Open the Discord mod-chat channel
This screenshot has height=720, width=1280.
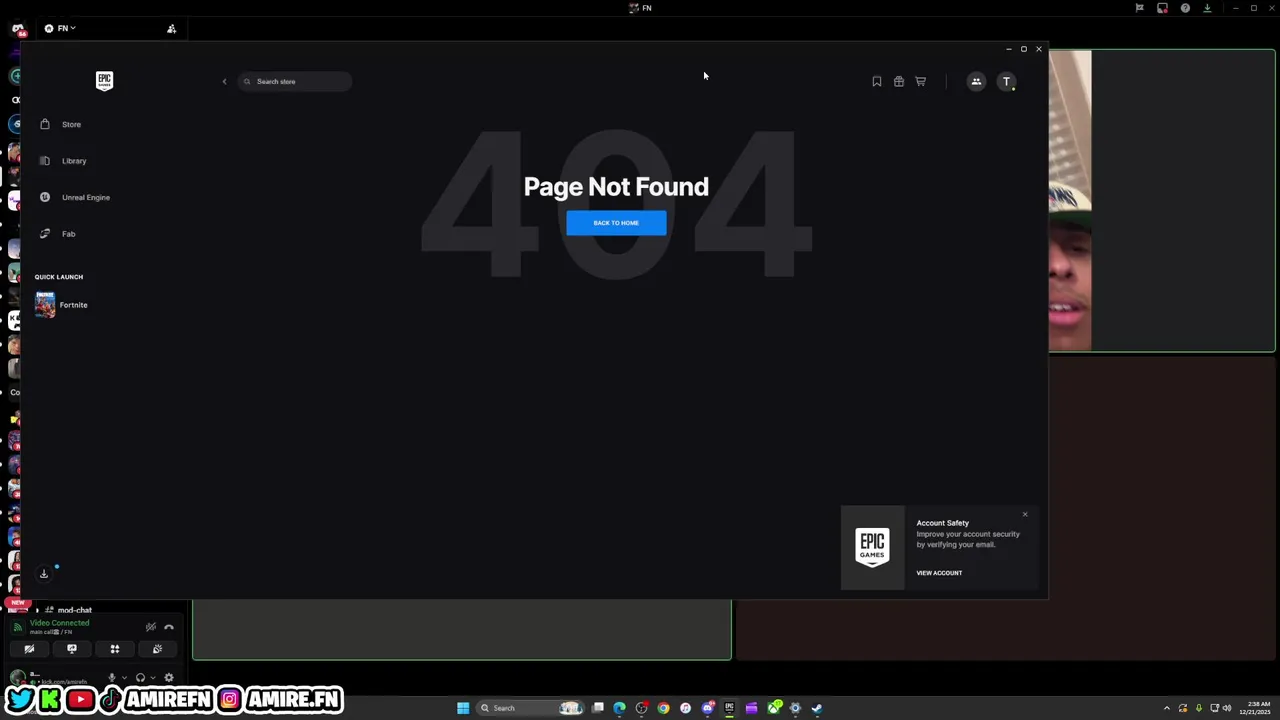[75, 610]
